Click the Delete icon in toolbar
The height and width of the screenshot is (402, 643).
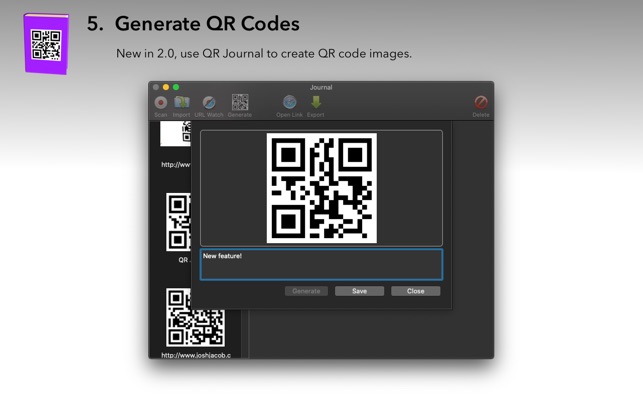(x=481, y=102)
